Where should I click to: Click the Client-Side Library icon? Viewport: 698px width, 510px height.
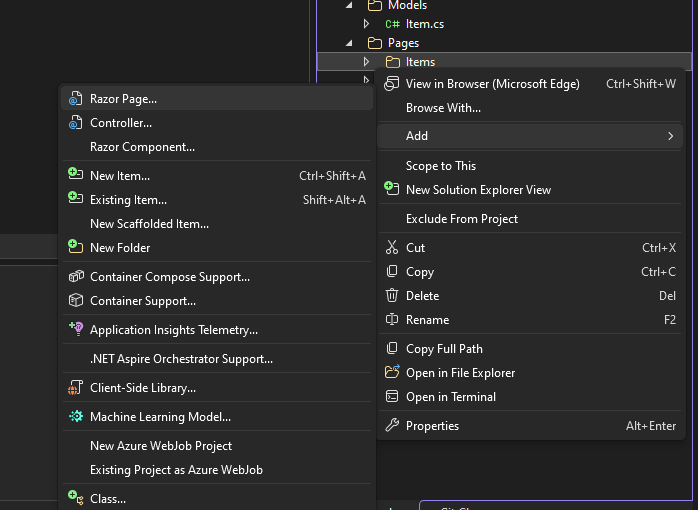pos(76,388)
